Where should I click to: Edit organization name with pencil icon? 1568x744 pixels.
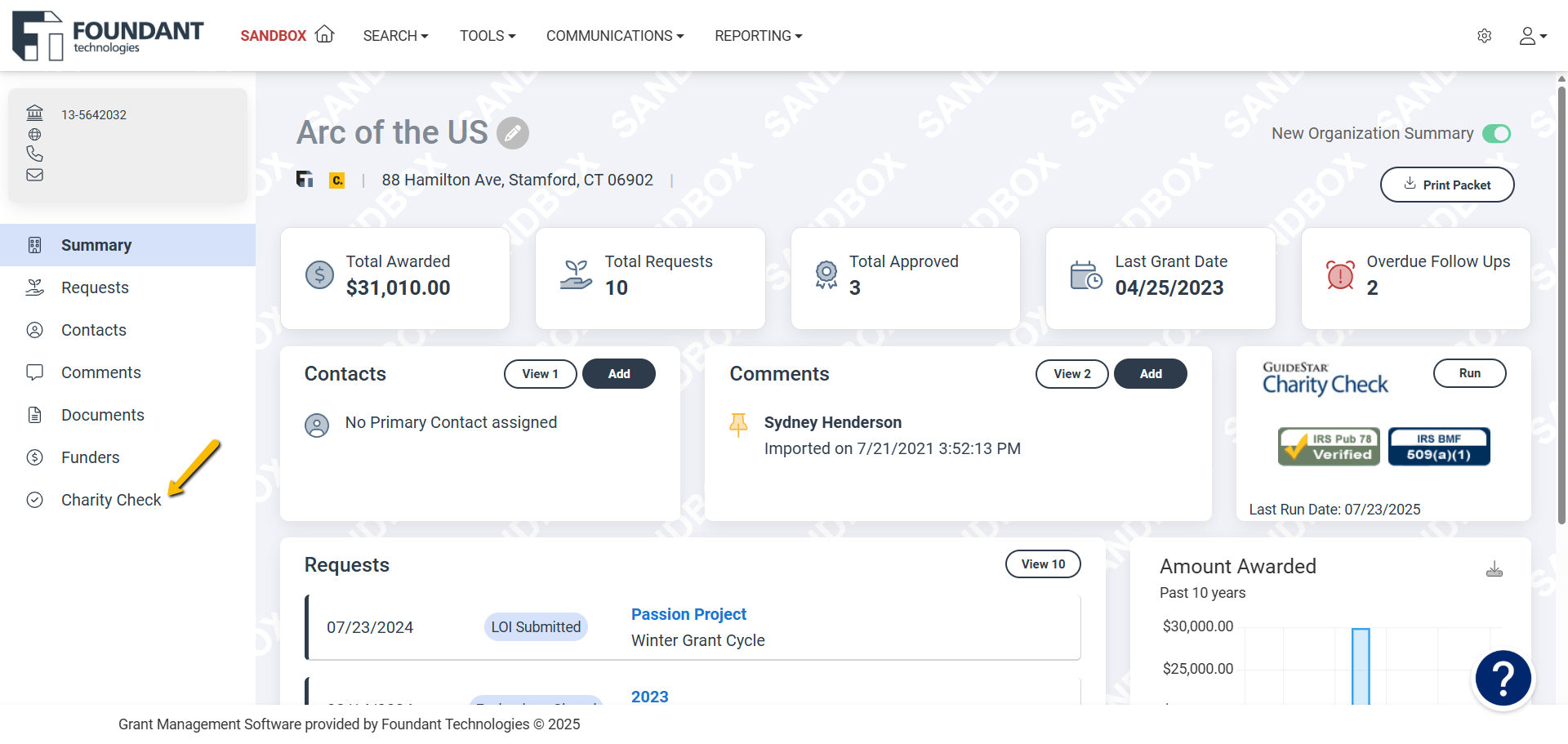pos(513,133)
